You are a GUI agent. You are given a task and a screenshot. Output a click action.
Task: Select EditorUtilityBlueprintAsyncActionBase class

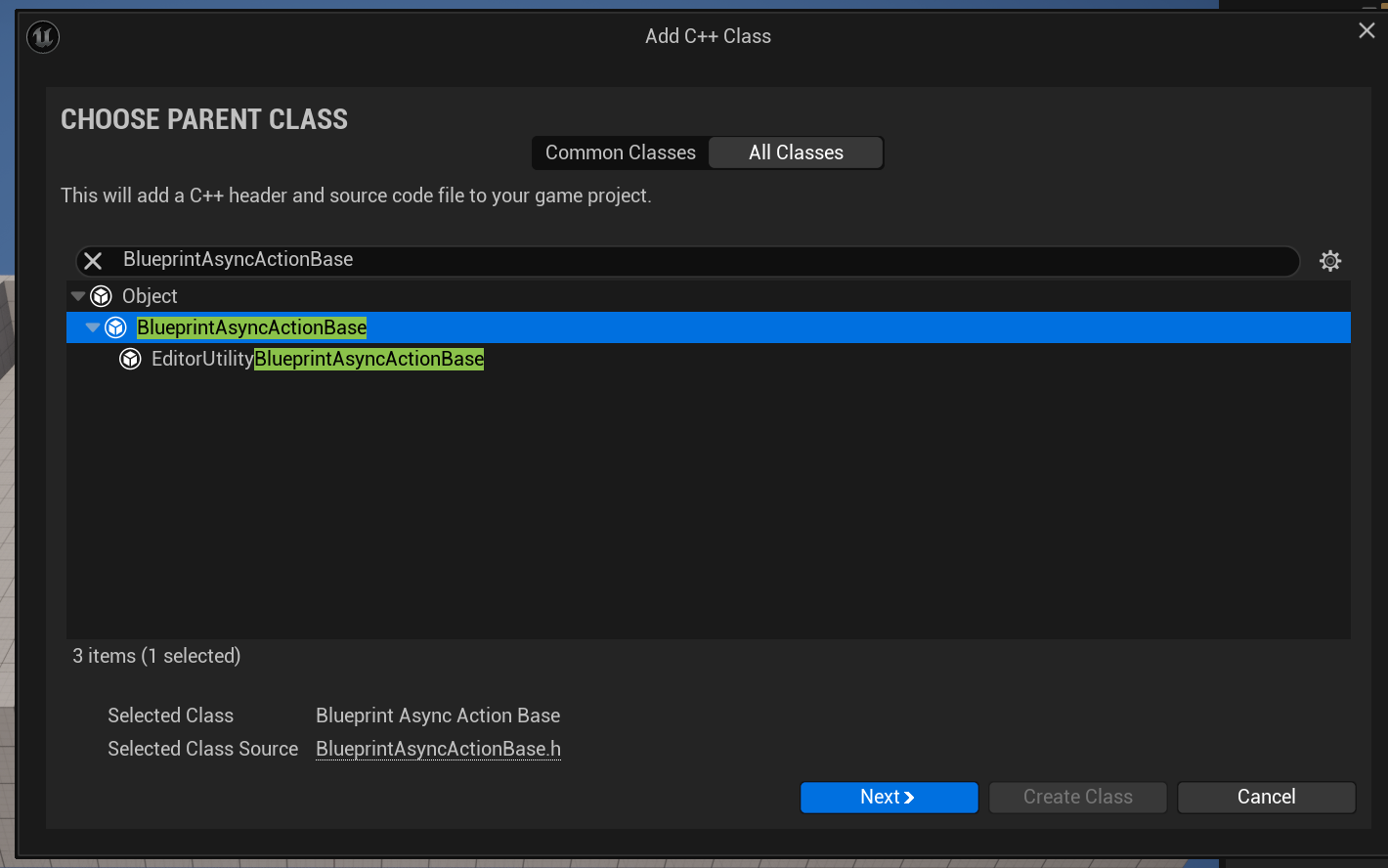coord(709,359)
